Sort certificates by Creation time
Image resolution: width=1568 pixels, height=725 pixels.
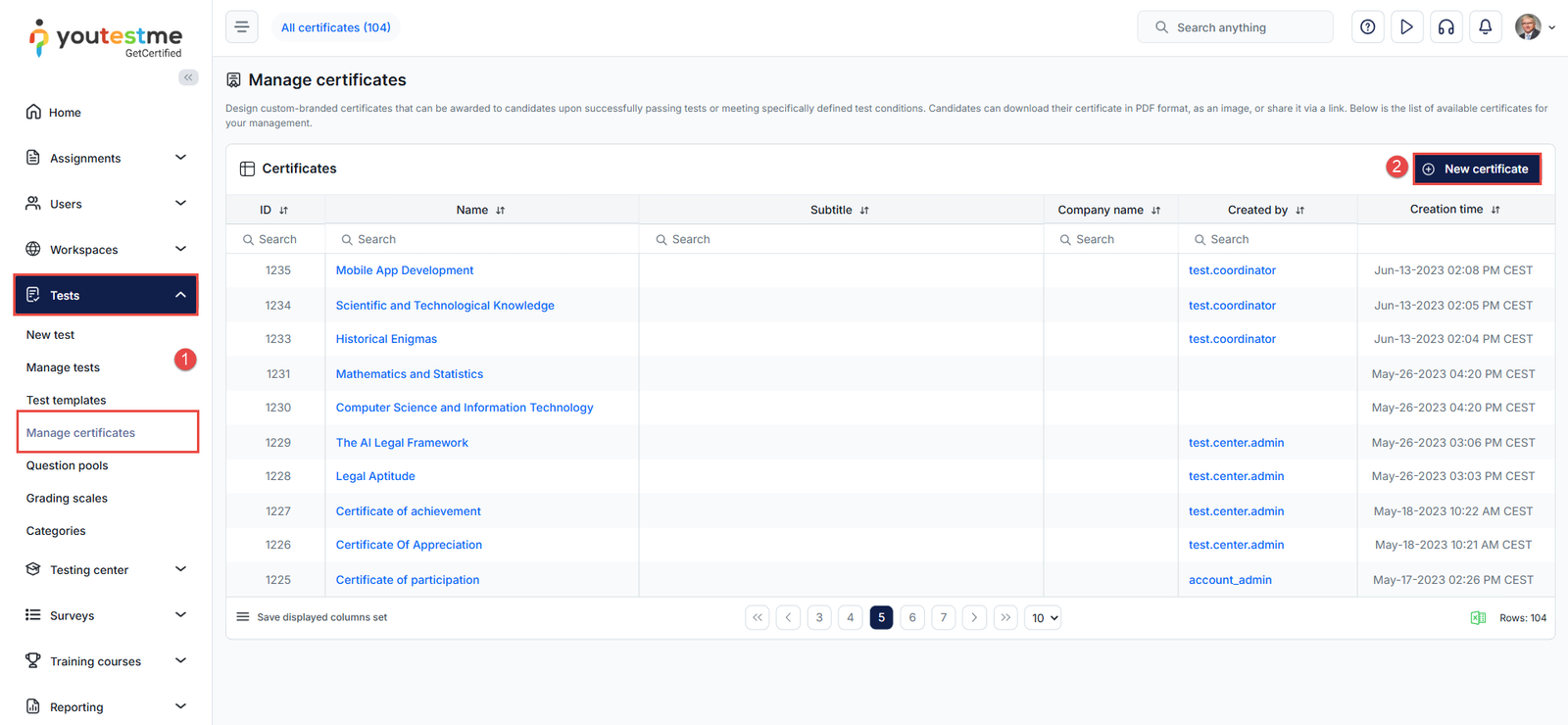1494,210
